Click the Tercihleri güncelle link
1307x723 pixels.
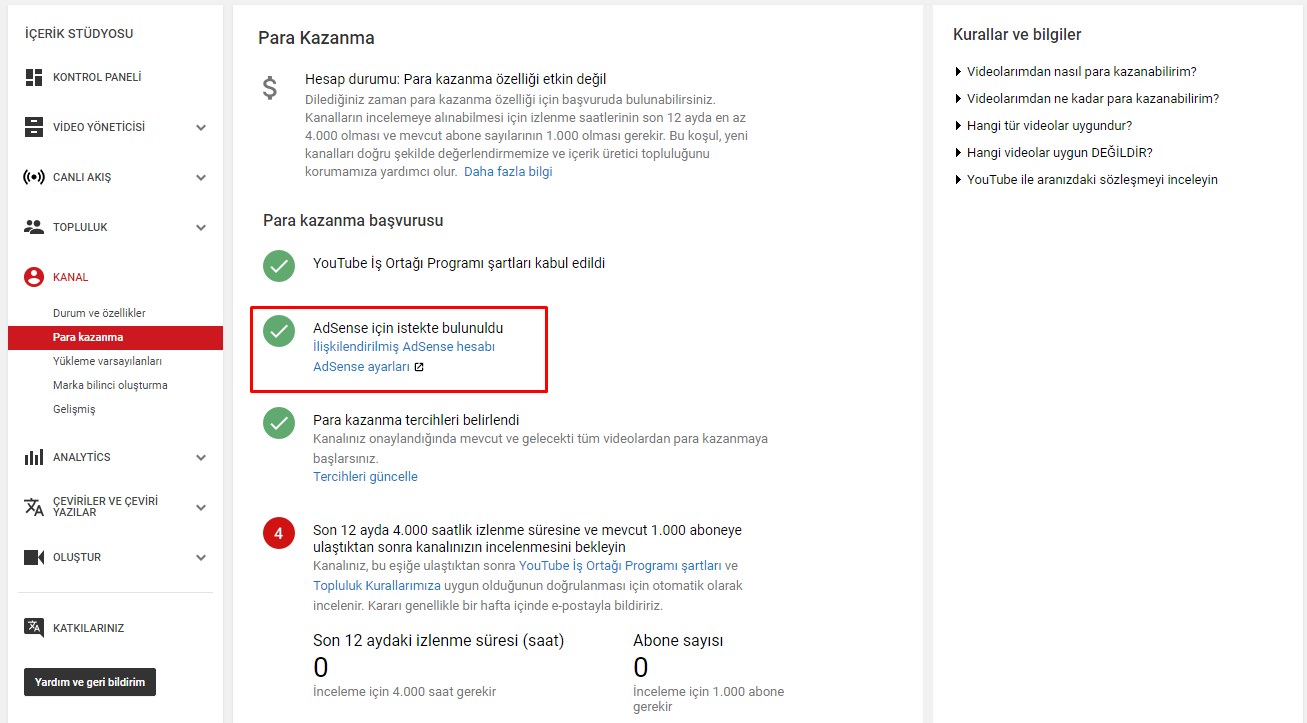click(365, 477)
